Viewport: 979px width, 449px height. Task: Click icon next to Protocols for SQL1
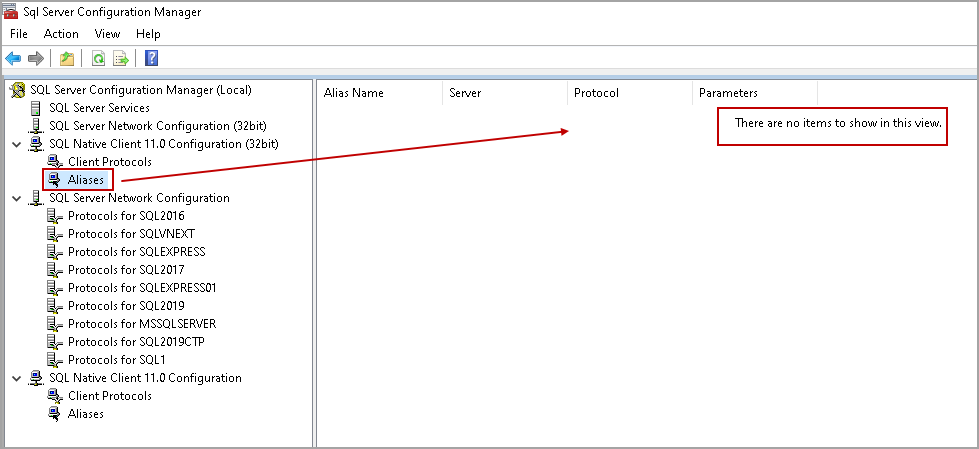coord(55,360)
